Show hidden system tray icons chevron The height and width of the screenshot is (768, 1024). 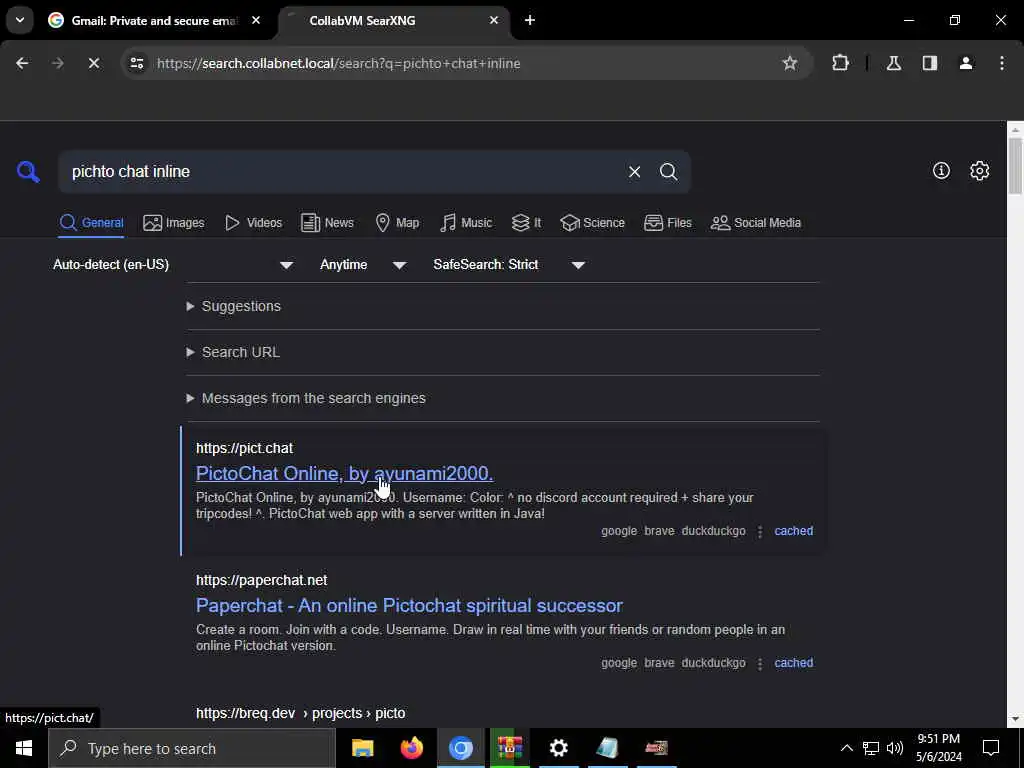(x=846, y=748)
